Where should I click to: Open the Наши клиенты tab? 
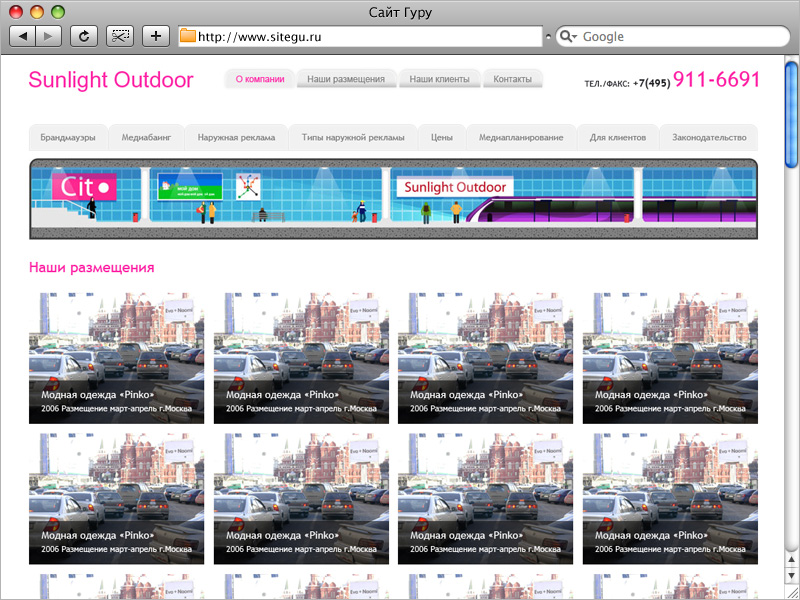pos(439,79)
